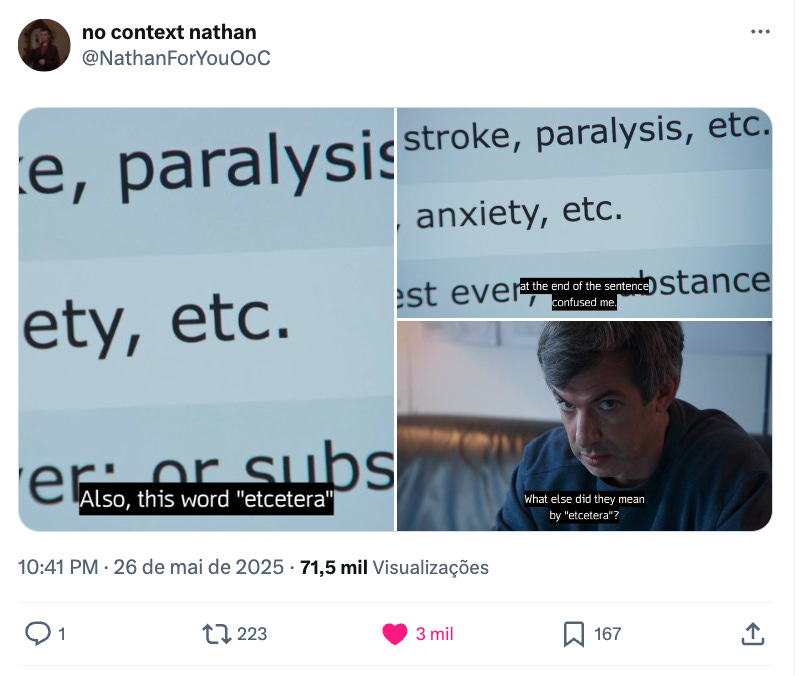Click the 167 bookmarks count
This screenshot has height=676, width=796.
(607, 634)
